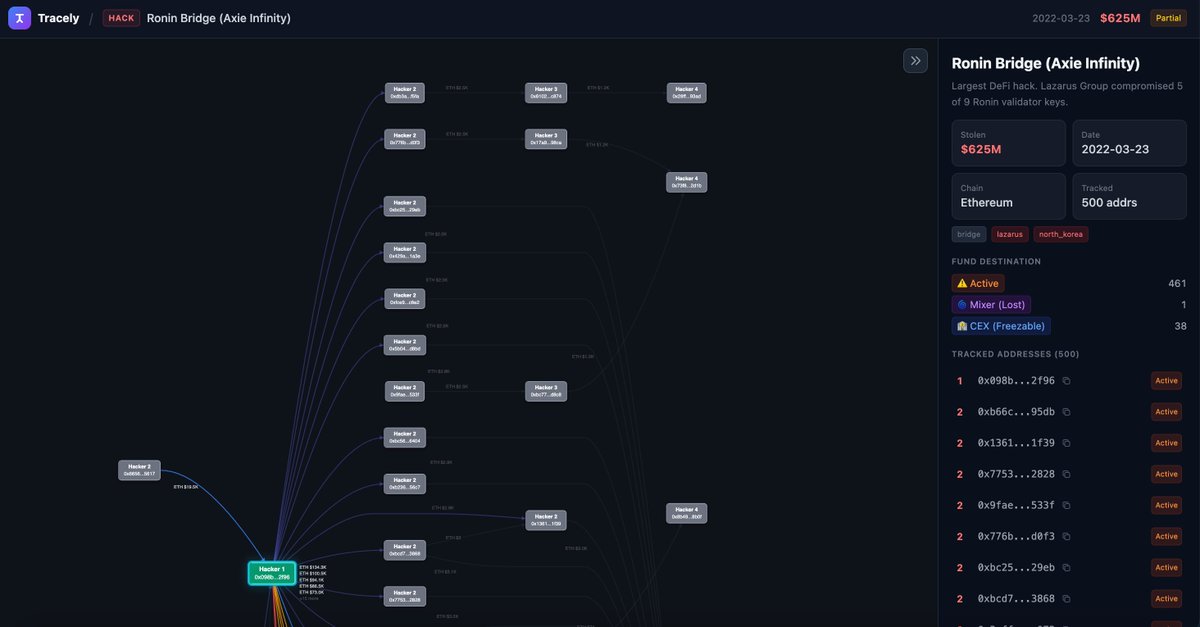Viewport: 1200px width, 627px height.
Task: Select Hacker 2 node 0x429a...1a3e
Action: click(405, 252)
